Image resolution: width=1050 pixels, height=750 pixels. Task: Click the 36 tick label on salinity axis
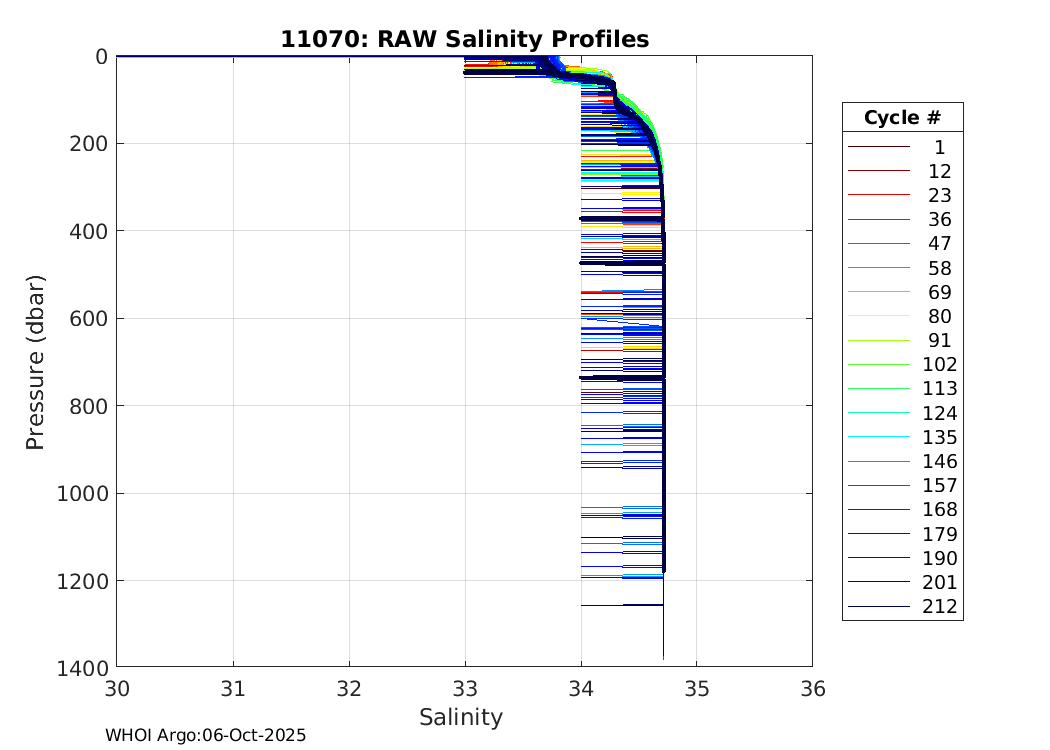click(x=812, y=689)
